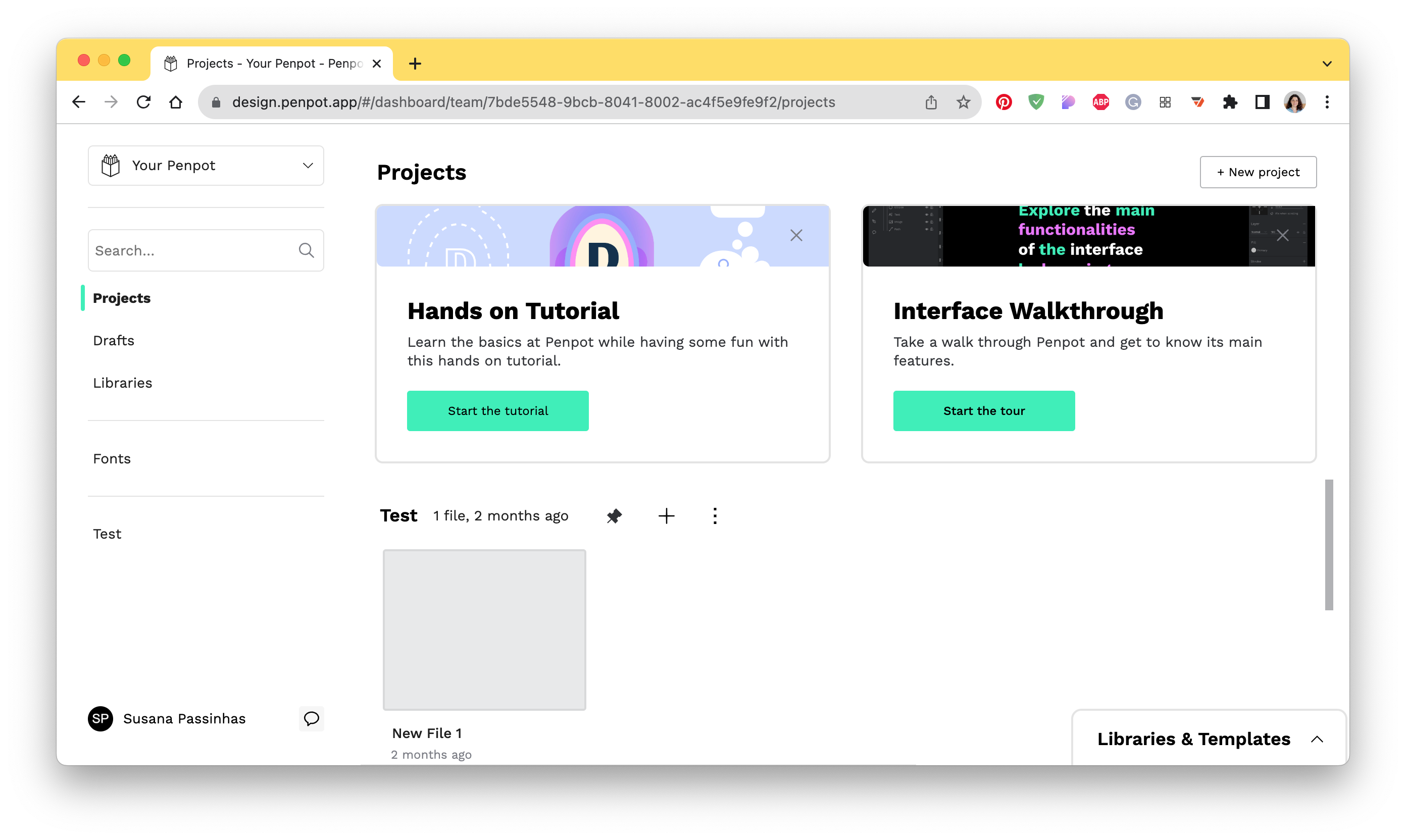This screenshot has height=840, width=1406.
Task: Click Start the tutorial button
Action: click(498, 411)
